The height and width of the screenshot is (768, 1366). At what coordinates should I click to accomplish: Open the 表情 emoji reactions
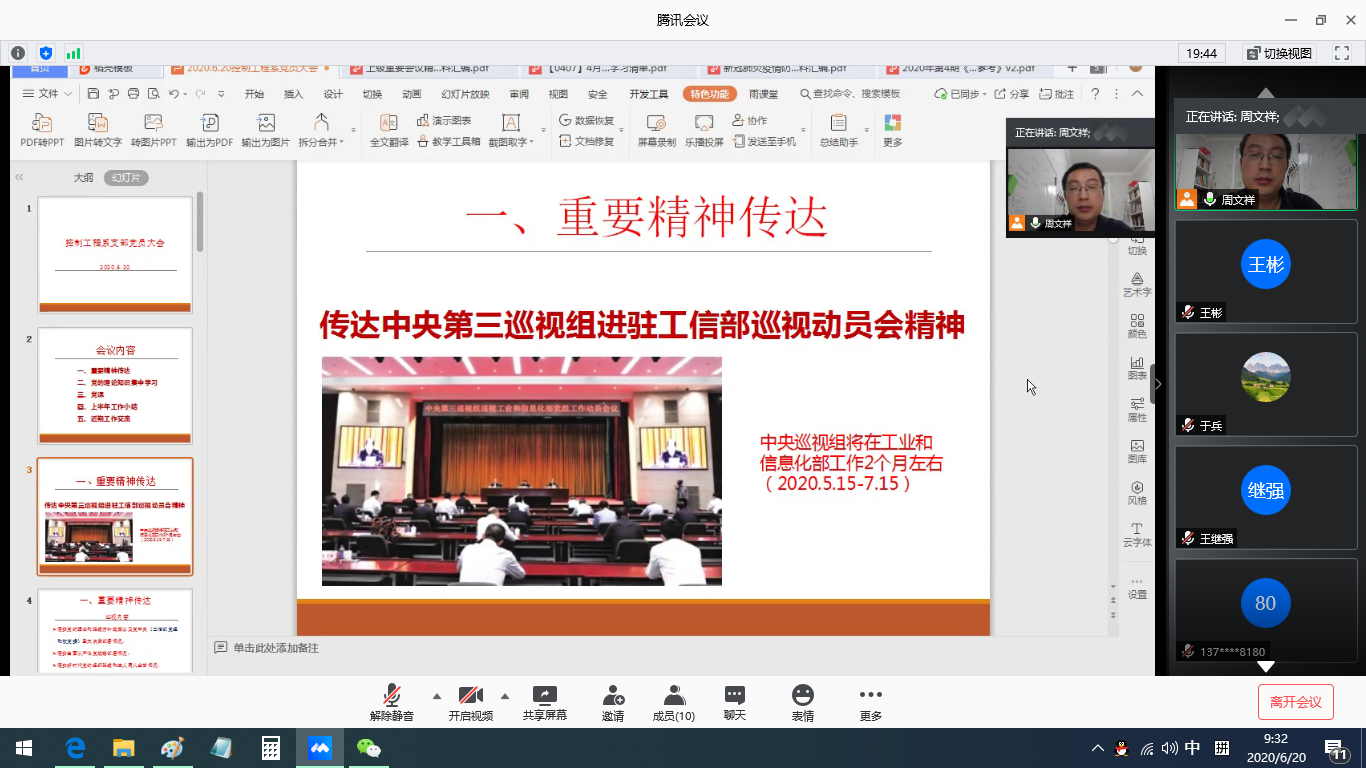(802, 696)
